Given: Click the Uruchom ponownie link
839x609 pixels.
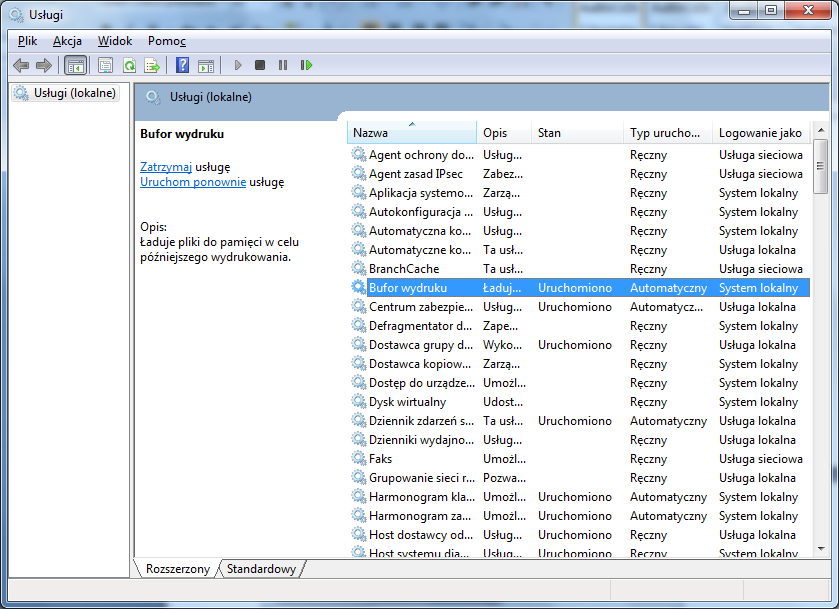Looking at the screenshot, I should point(193,182).
